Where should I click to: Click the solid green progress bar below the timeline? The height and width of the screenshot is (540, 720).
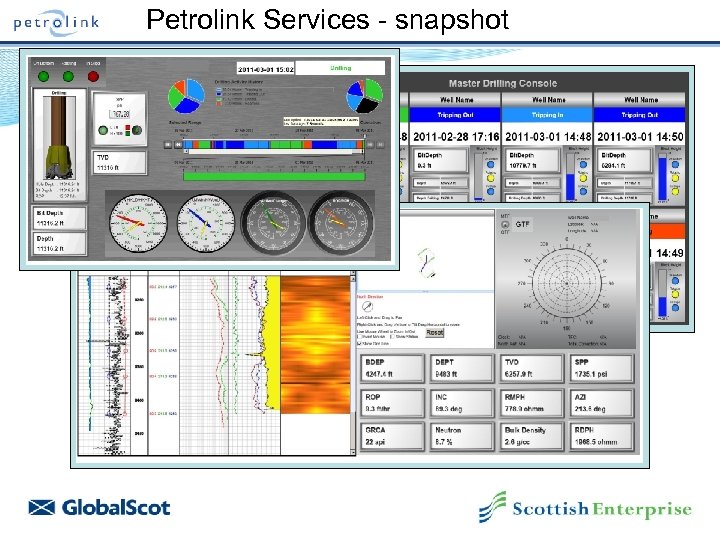pos(274,176)
